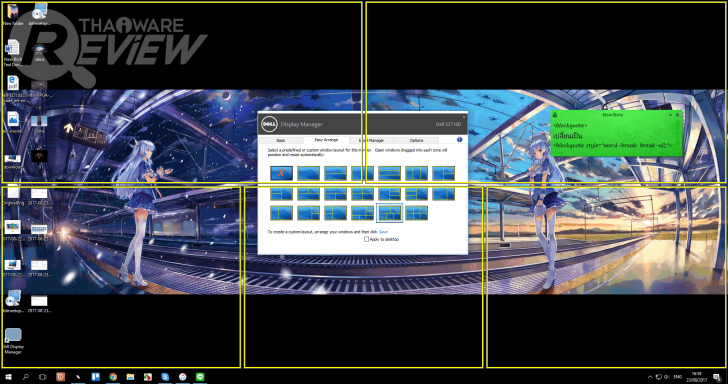Click the Dell logo in Display Manager header
The height and width of the screenshot is (384, 728).
click(269, 124)
